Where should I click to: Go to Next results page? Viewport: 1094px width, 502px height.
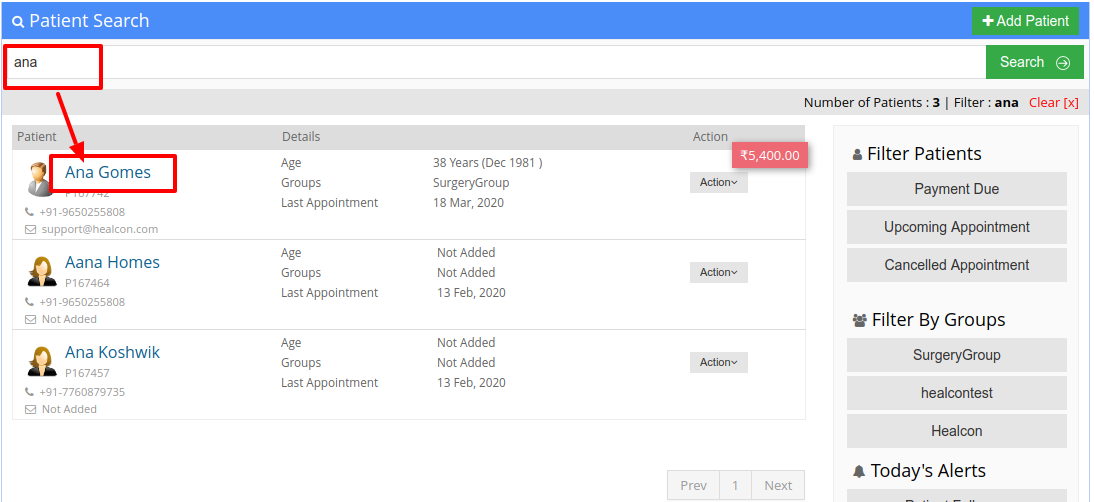click(x=778, y=485)
